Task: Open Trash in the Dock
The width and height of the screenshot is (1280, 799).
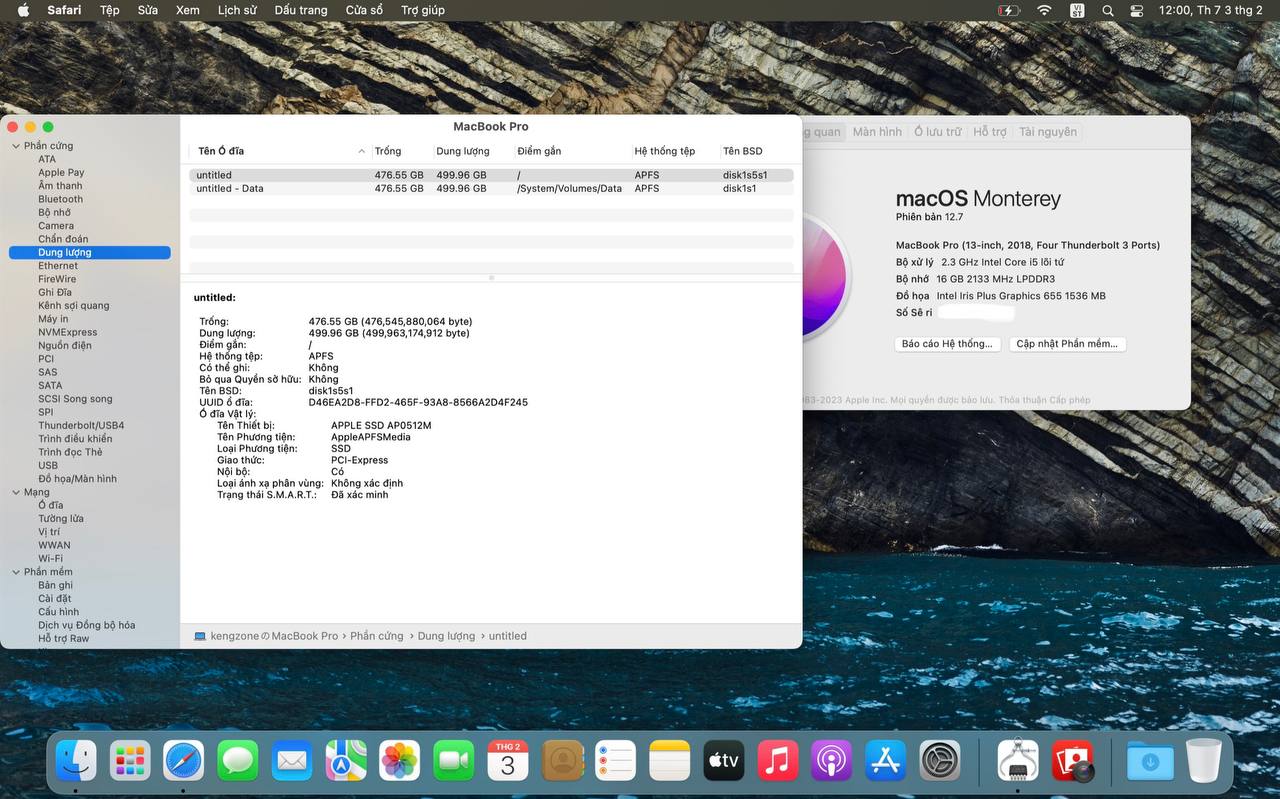Action: click(1204, 761)
